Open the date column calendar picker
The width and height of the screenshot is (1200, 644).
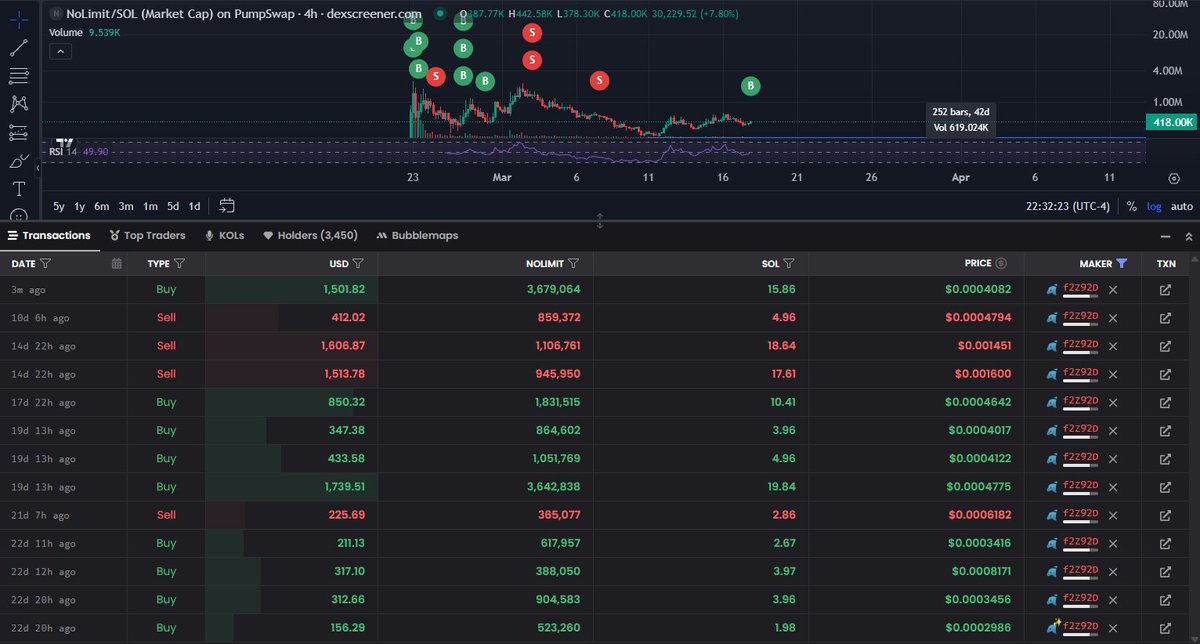(117, 264)
